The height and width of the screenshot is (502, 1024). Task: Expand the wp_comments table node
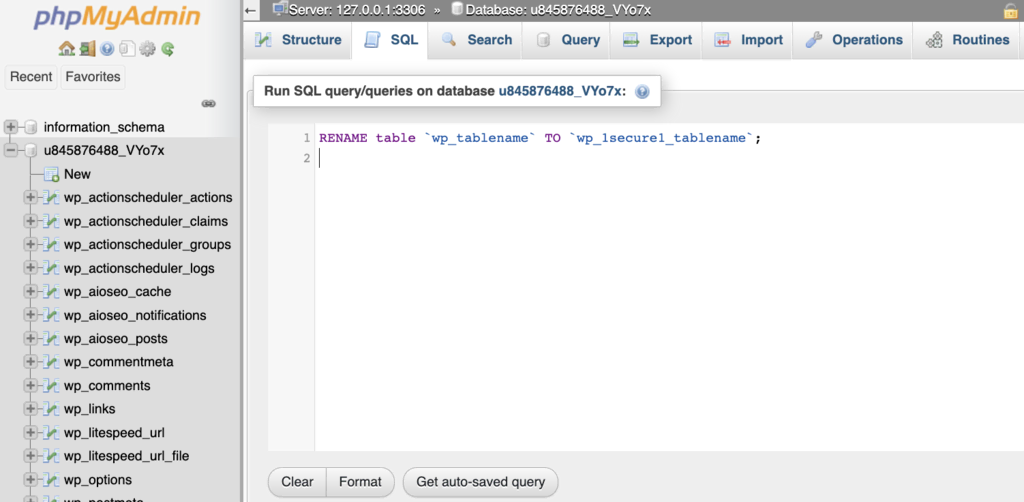tap(30, 386)
